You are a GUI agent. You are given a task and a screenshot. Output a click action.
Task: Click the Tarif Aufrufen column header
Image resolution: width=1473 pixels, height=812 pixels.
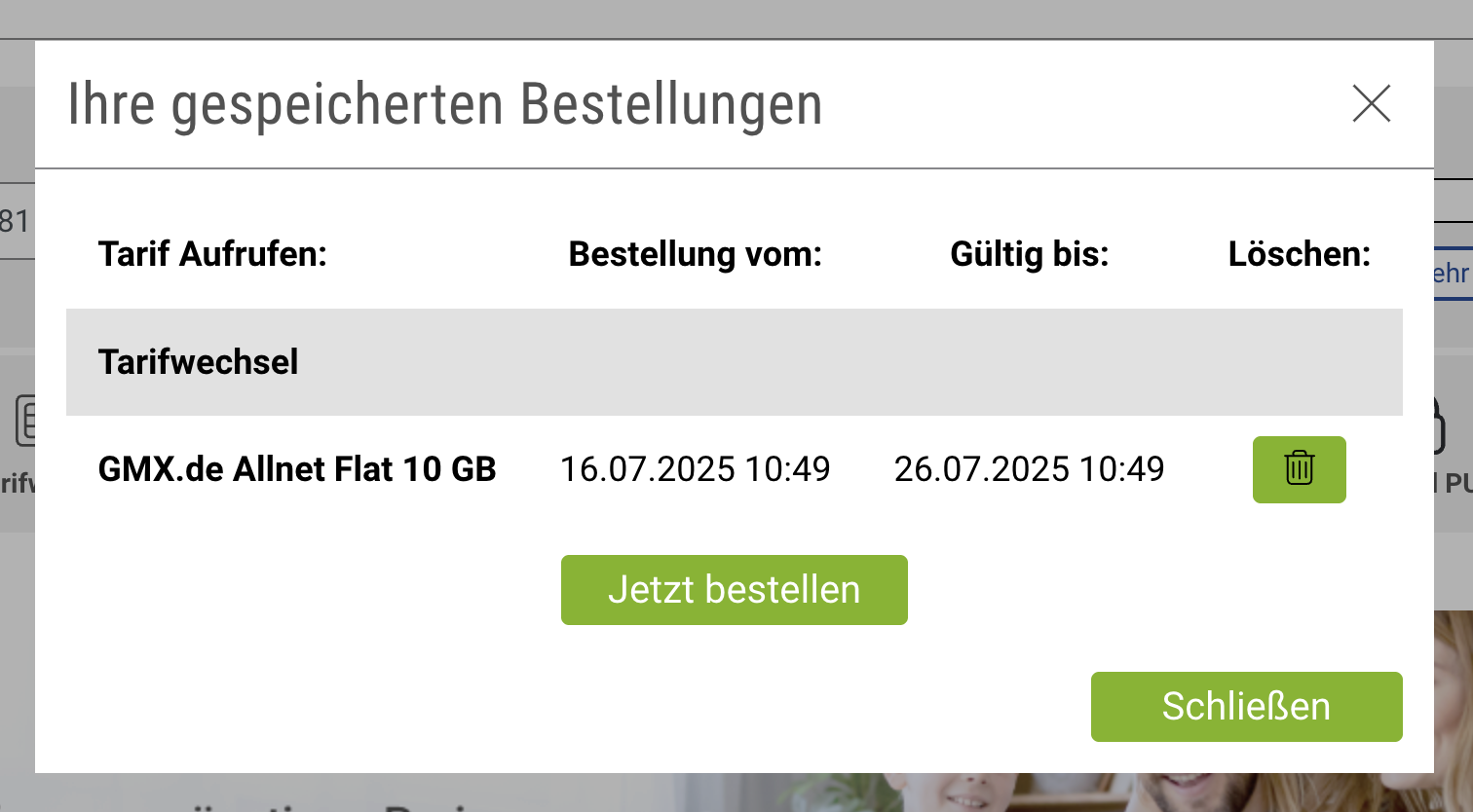(x=212, y=254)
